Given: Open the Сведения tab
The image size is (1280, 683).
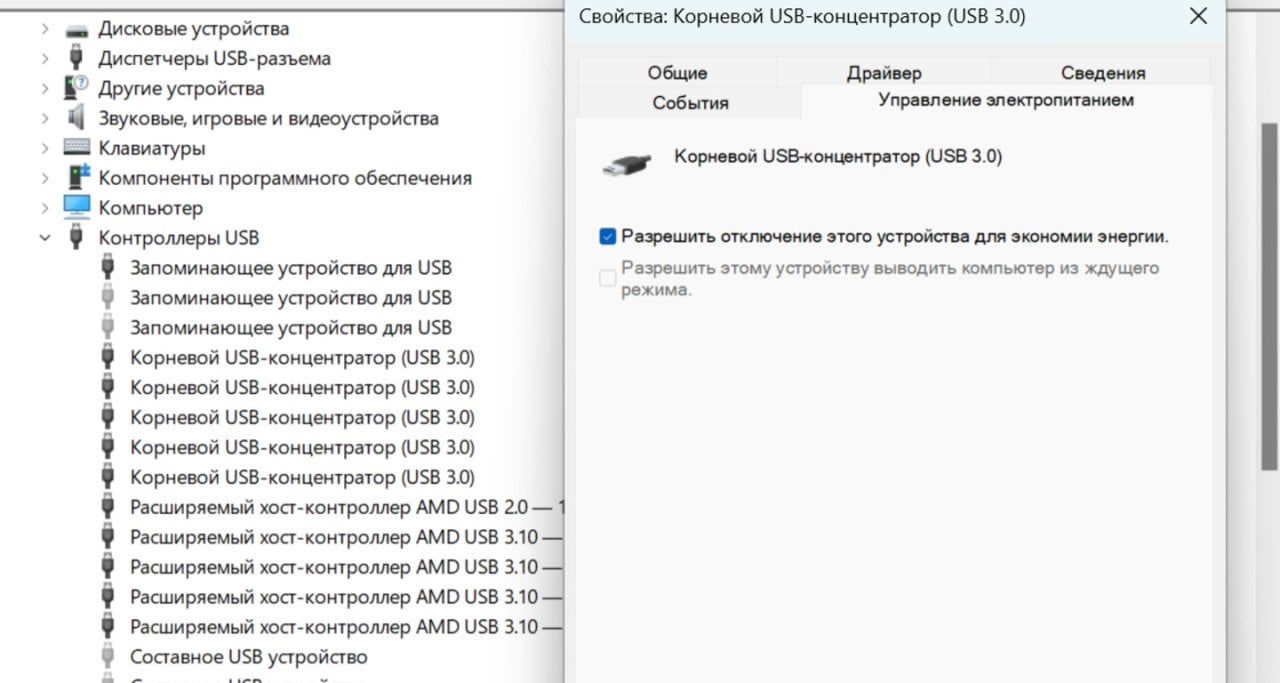Looking at the screenshot, I should pos(1103,73).
